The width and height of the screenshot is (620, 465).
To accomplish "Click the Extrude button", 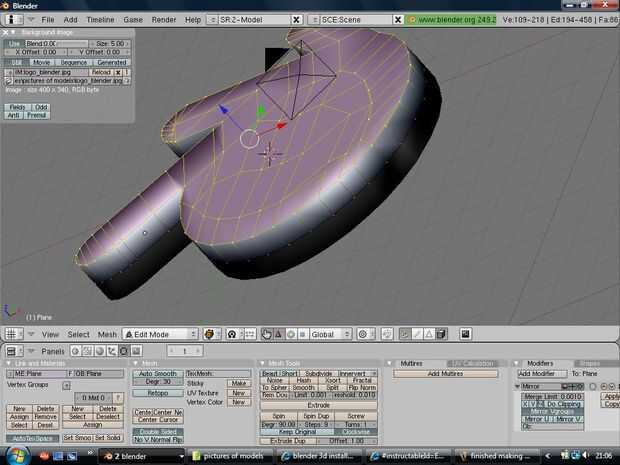I will click(318, 405).
